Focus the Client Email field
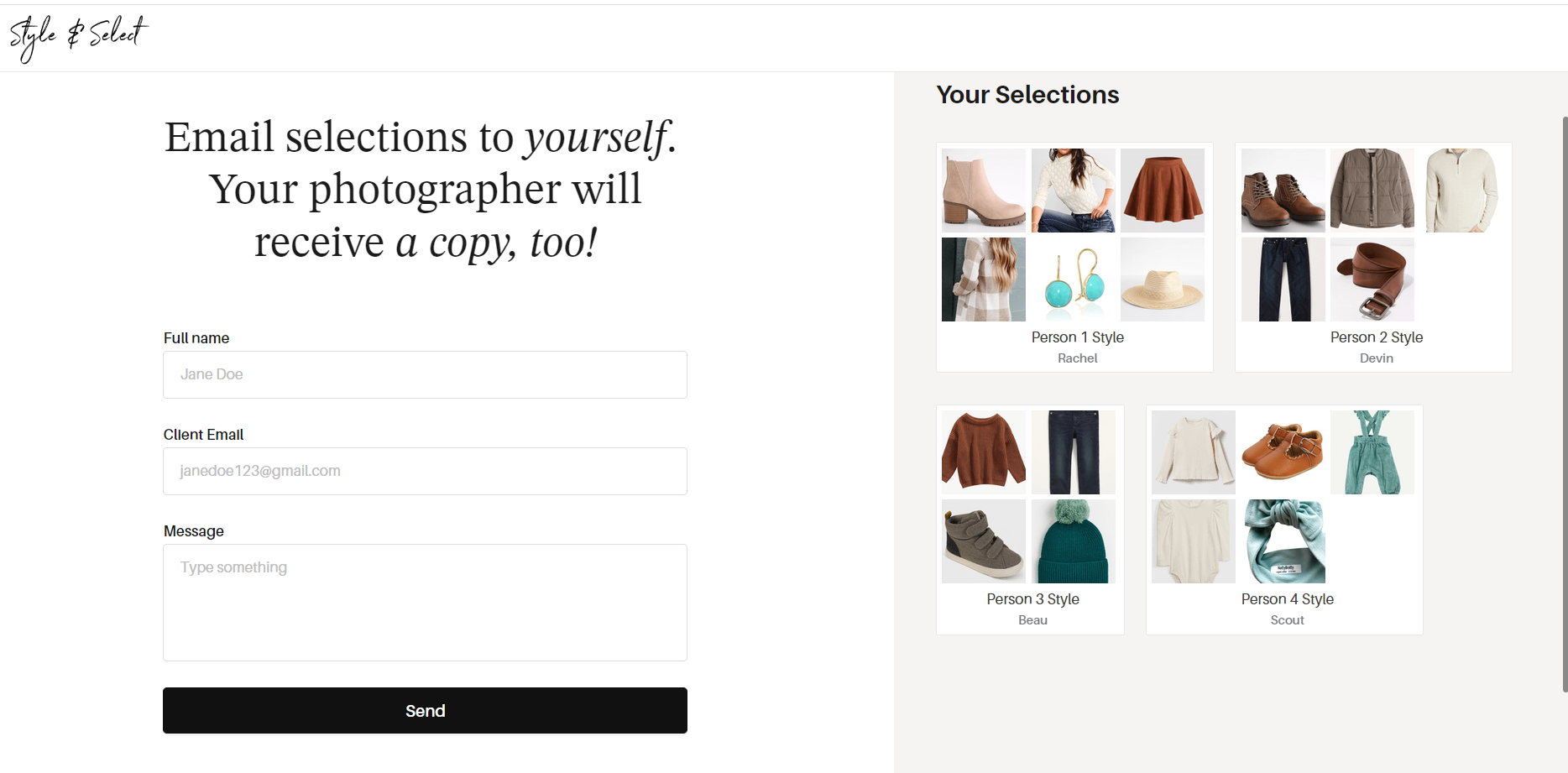The image size is (1568, 773). point(425,471)
